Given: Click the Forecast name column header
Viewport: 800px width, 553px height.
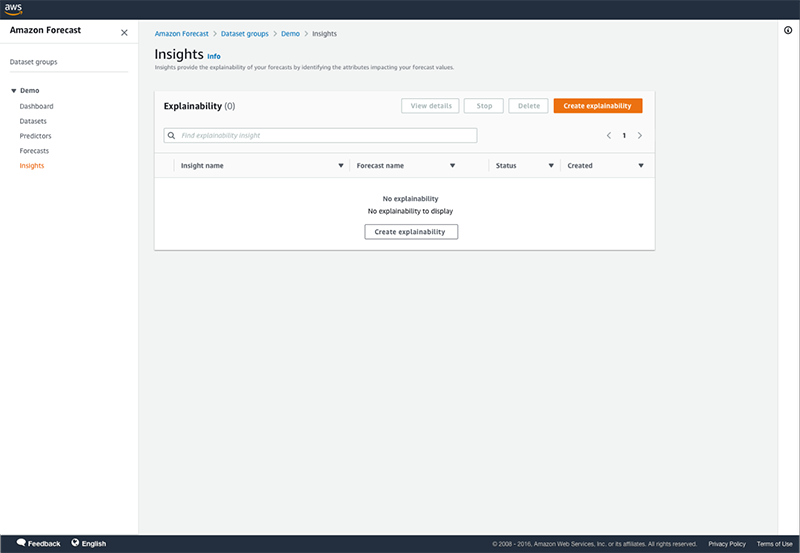Looking at the screenshot, I should tap(380, 166).
